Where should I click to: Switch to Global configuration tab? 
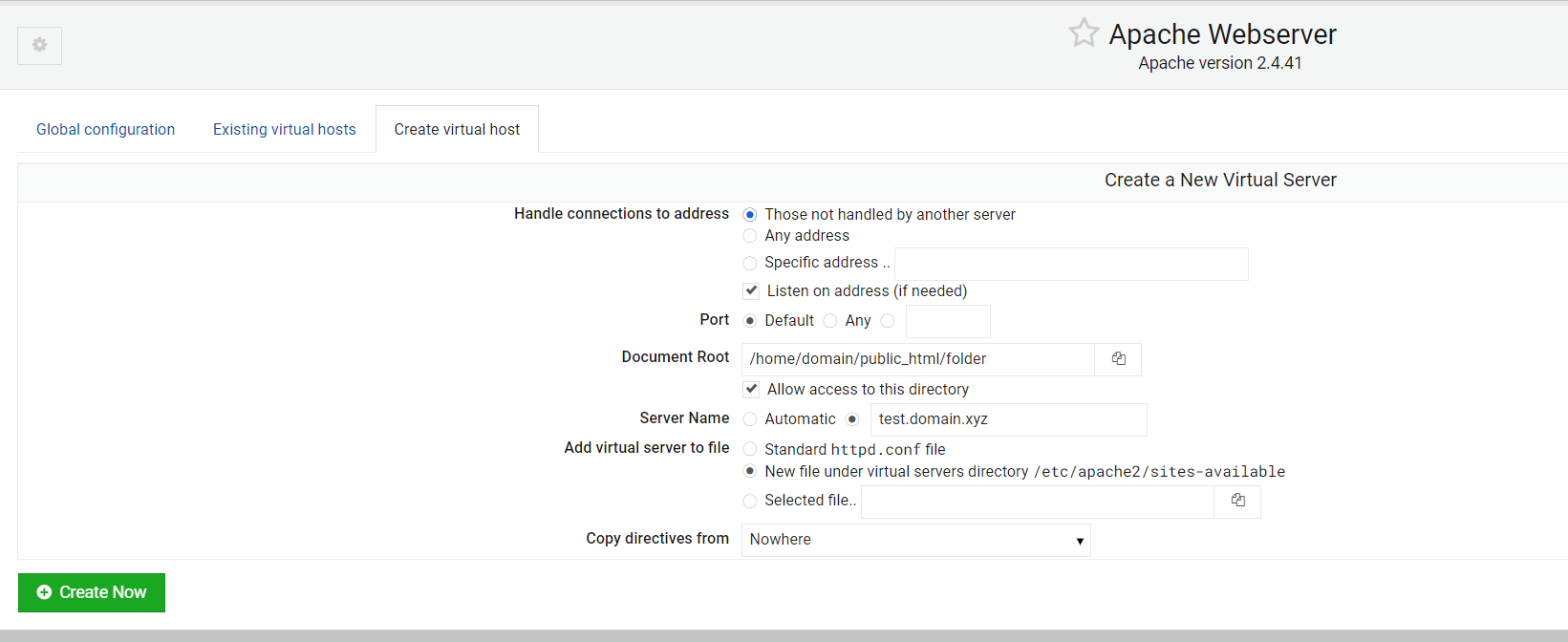pyautogui.click(x=105, y=129)
